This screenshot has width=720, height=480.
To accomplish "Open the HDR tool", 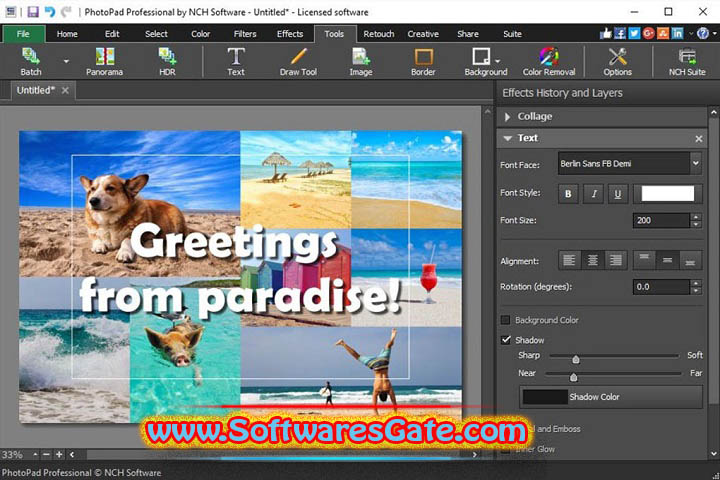I will point(167,62).
